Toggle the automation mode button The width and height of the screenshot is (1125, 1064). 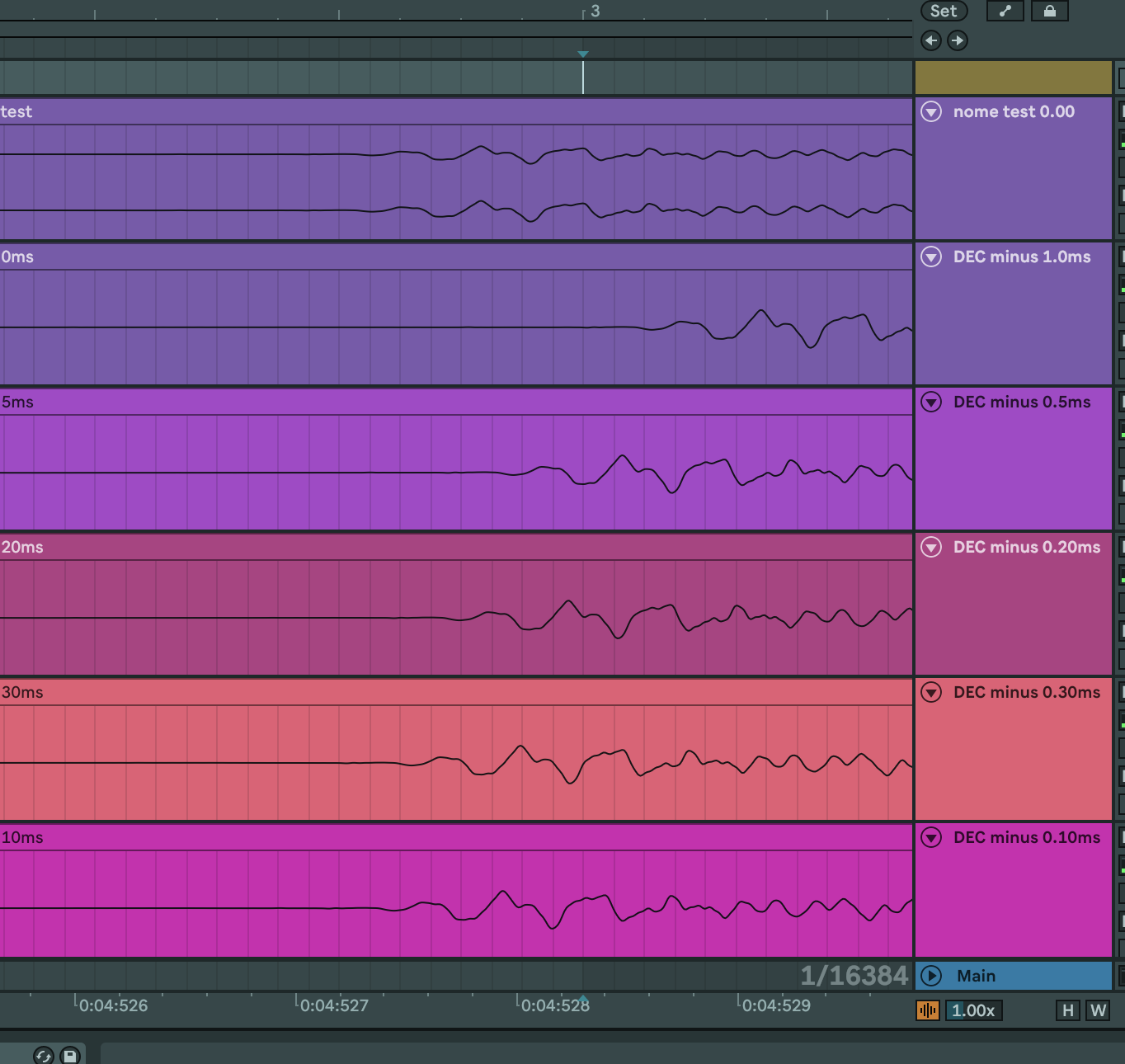[1005, 11]
